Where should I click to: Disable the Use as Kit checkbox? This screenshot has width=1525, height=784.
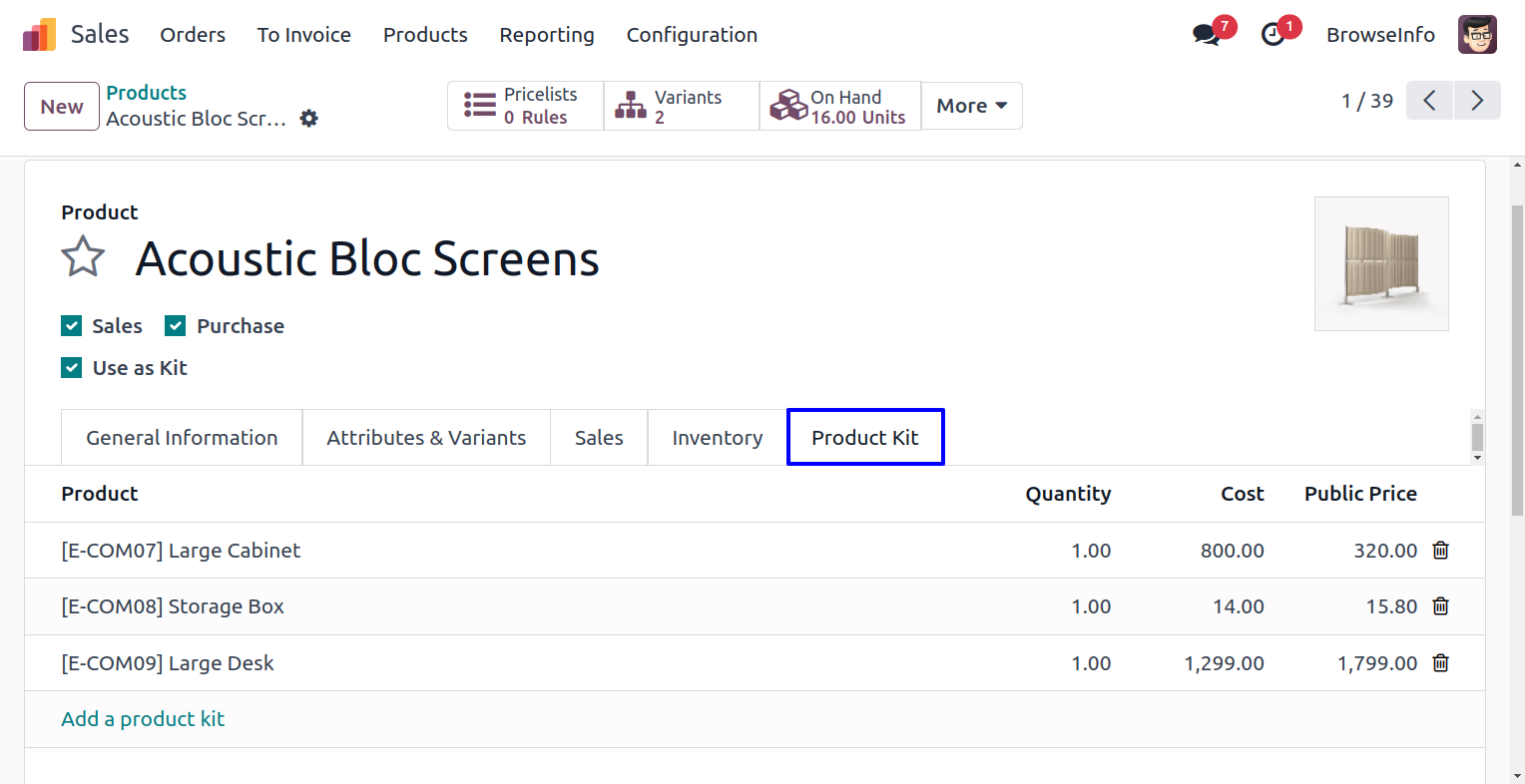coord(72,368)
